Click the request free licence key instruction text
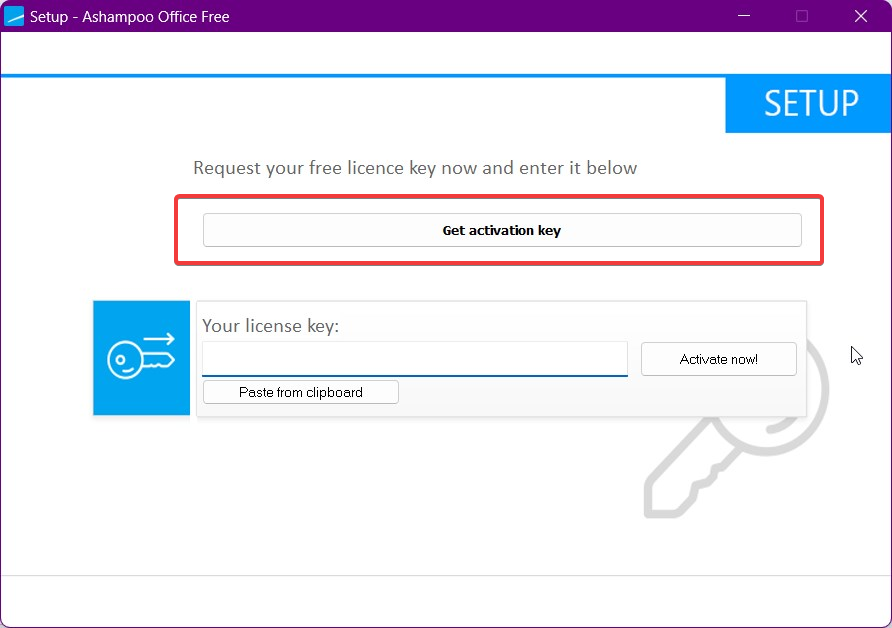 point(416,168)
